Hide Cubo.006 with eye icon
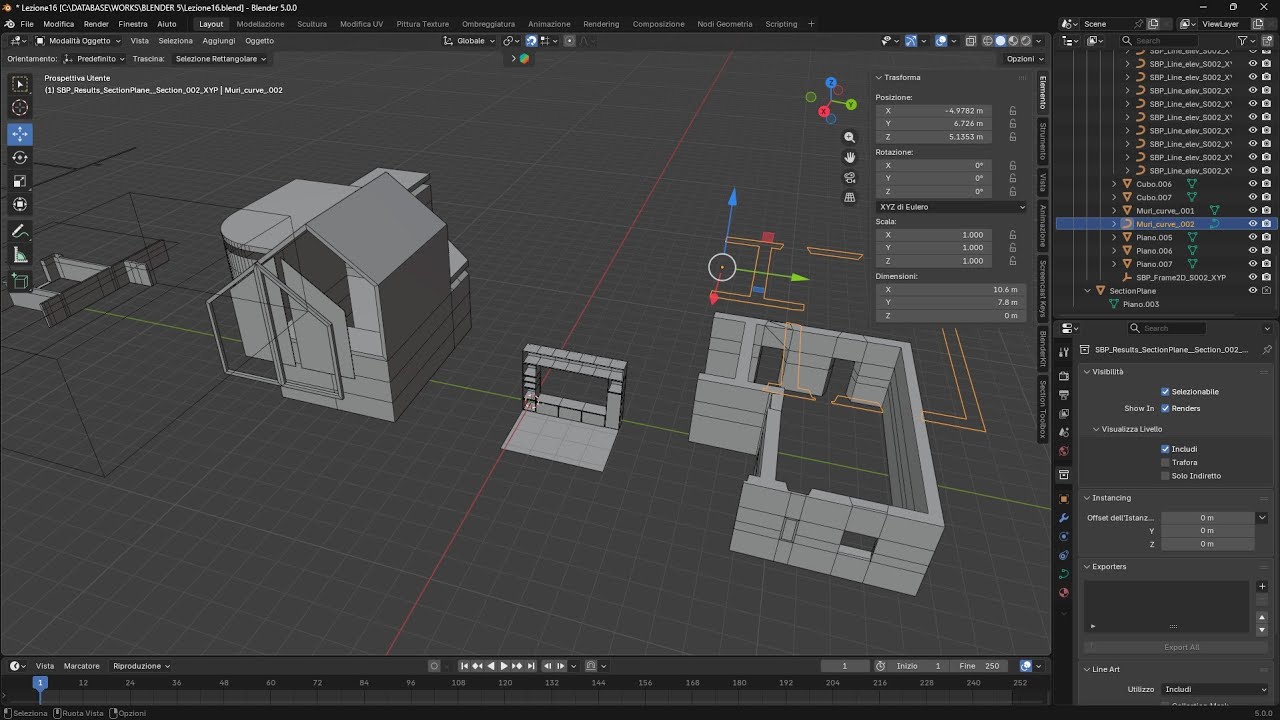This screenshot has width=1280, height=720. click(x=1252, y=184)
